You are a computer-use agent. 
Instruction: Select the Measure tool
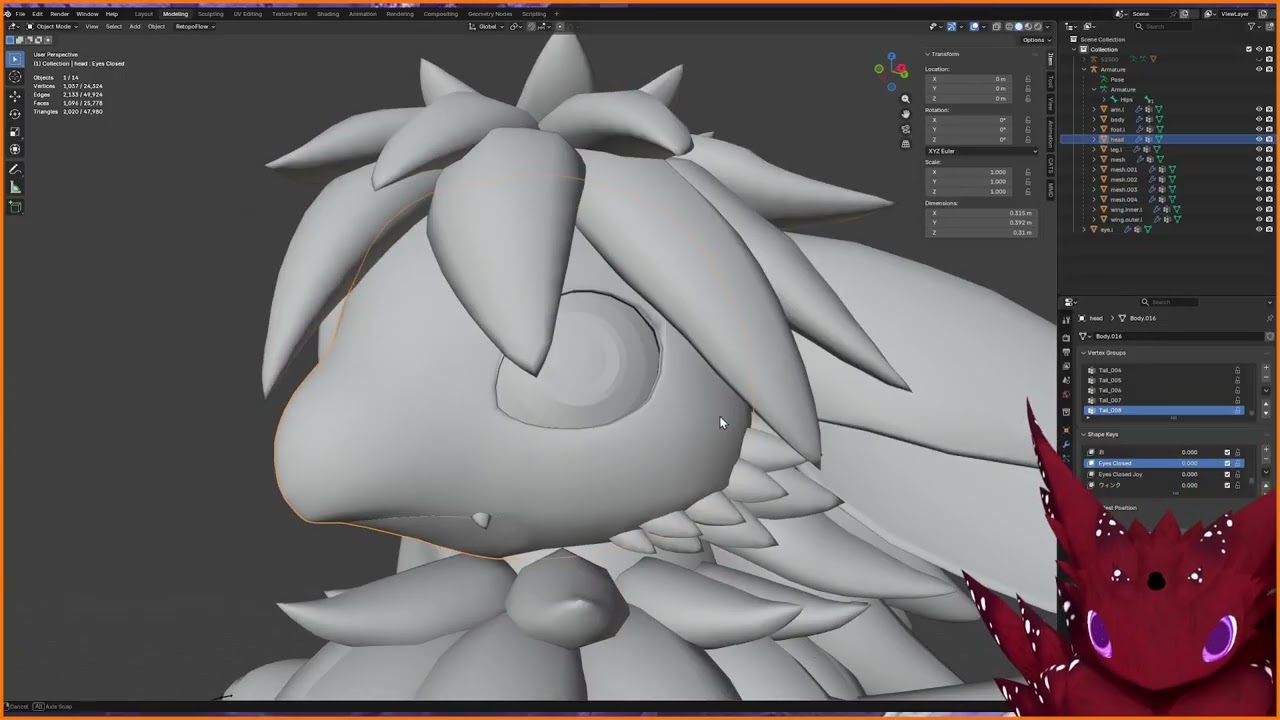pos(15,187)
